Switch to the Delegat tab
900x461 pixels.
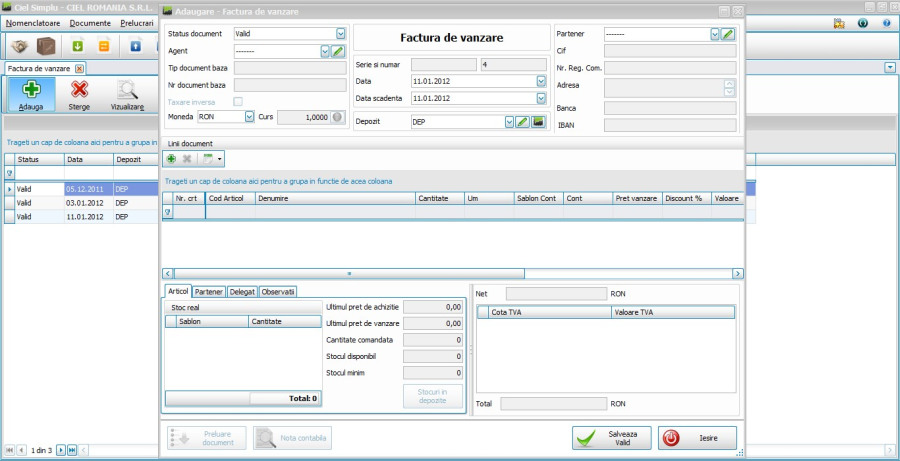tap(242, 292)
